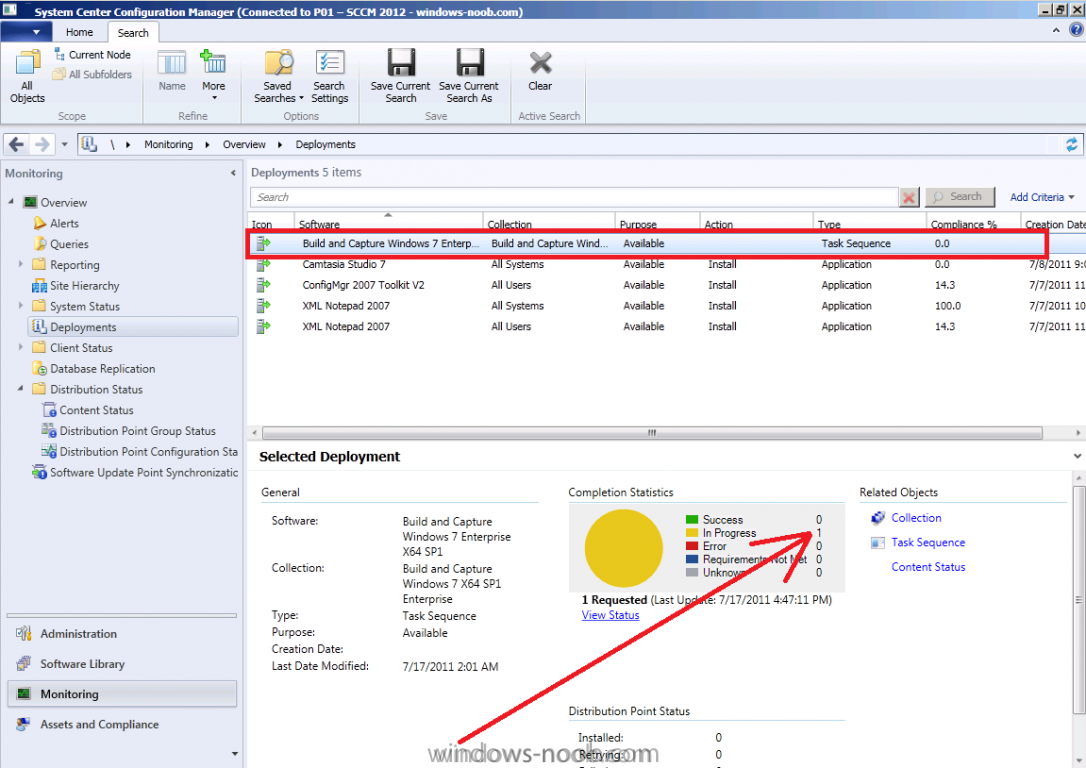
Task: Clear the search box with the red X
Action: [x=909, y=197]
